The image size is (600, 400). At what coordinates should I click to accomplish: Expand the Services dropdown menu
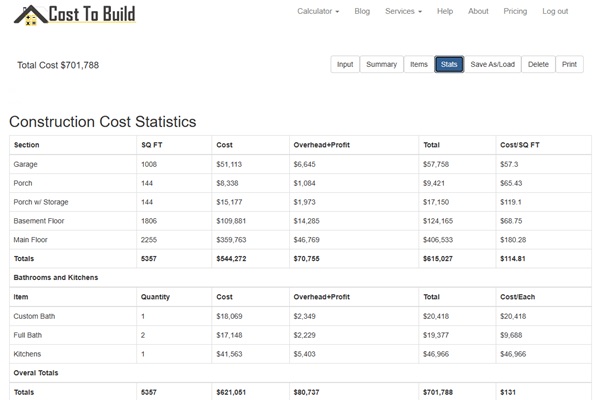click(403, 11)
